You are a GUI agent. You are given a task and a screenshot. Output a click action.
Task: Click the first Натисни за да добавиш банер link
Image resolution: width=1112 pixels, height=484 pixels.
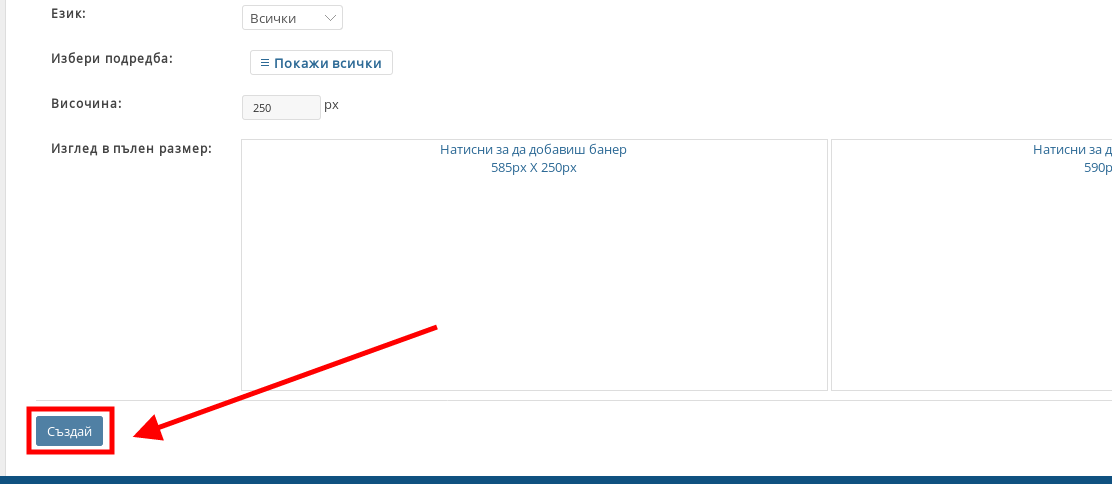click(533, 150)
